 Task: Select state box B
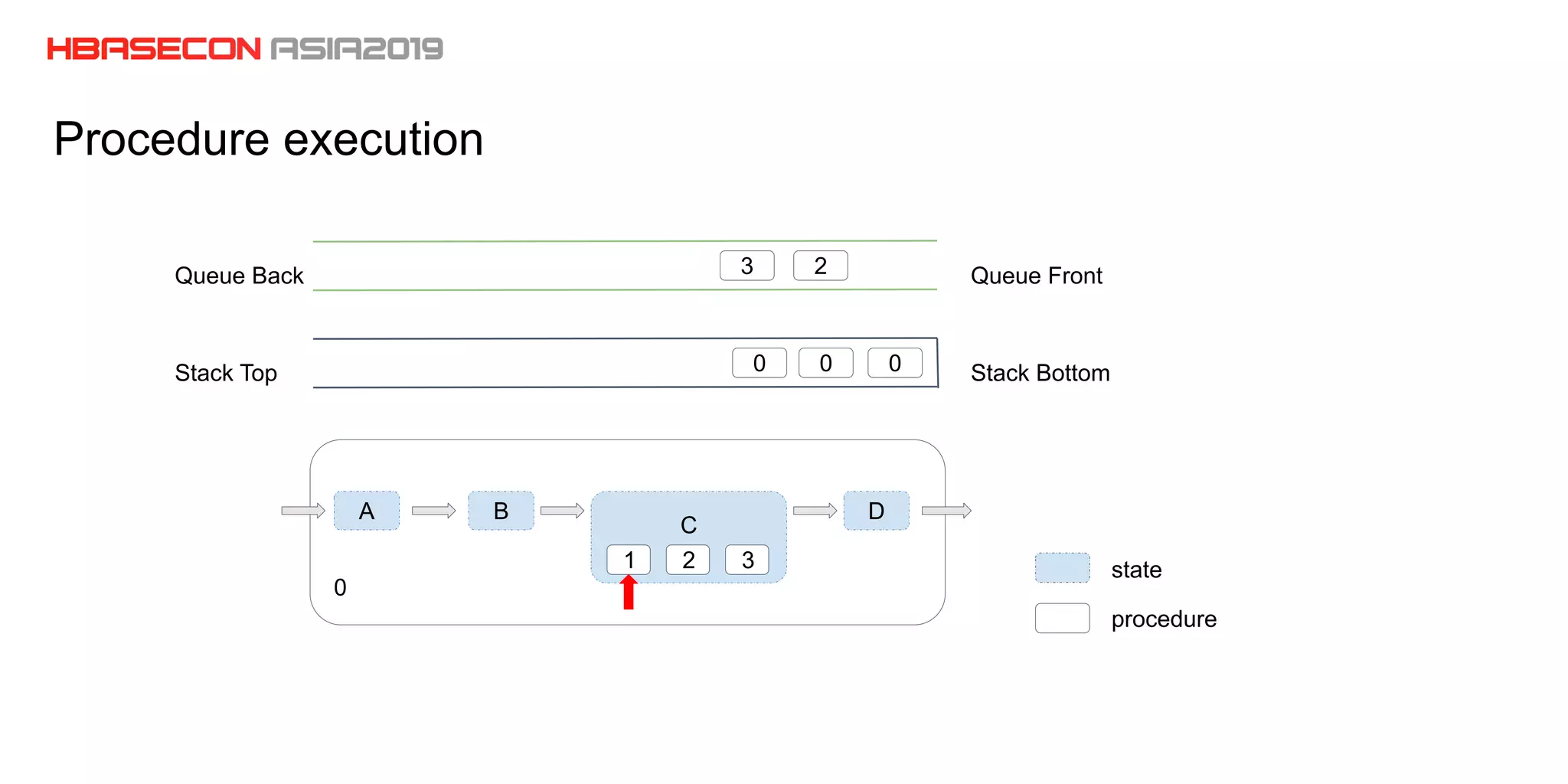[501, 511]
